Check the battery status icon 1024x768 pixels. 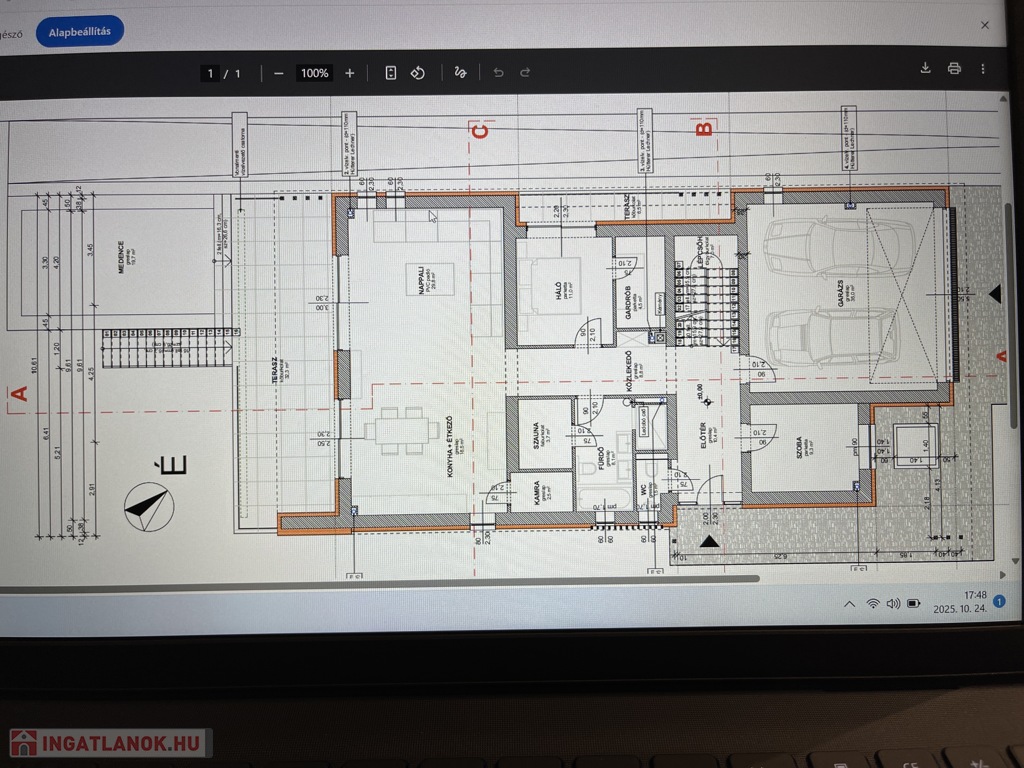914,604
